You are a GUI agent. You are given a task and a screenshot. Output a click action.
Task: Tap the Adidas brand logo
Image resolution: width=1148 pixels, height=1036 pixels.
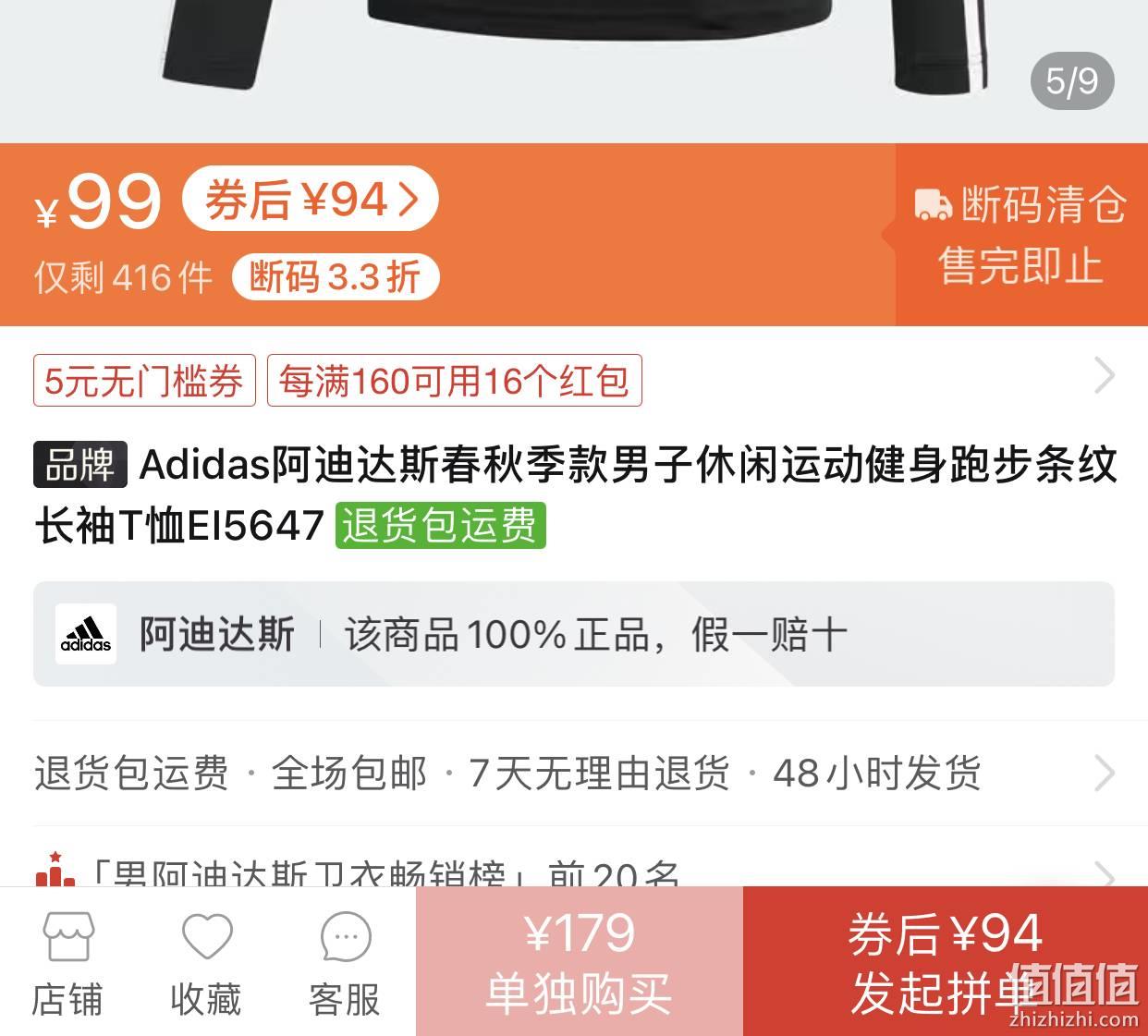(x=86, y=634)
